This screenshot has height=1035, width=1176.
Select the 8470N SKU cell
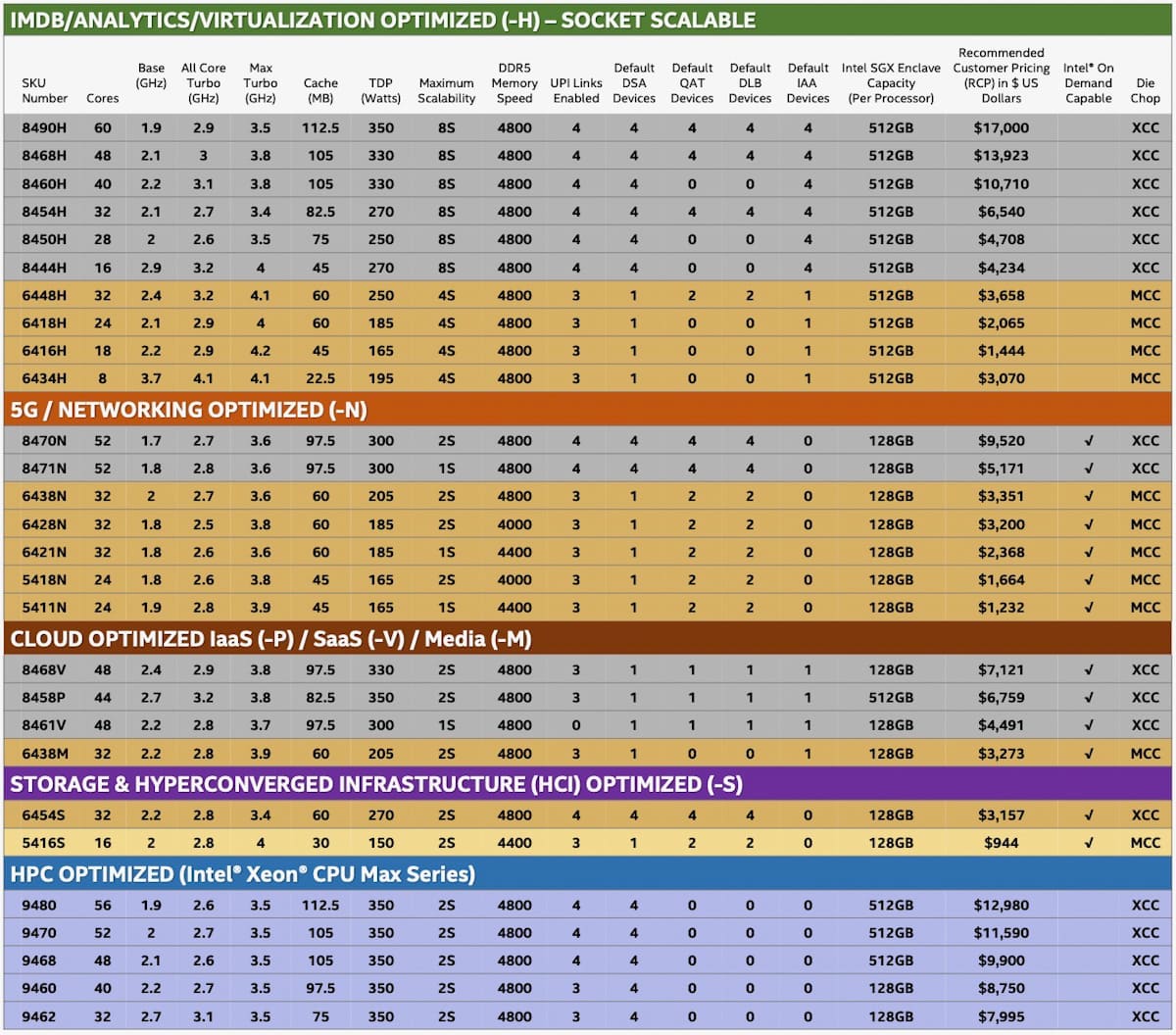coord(44,441)
